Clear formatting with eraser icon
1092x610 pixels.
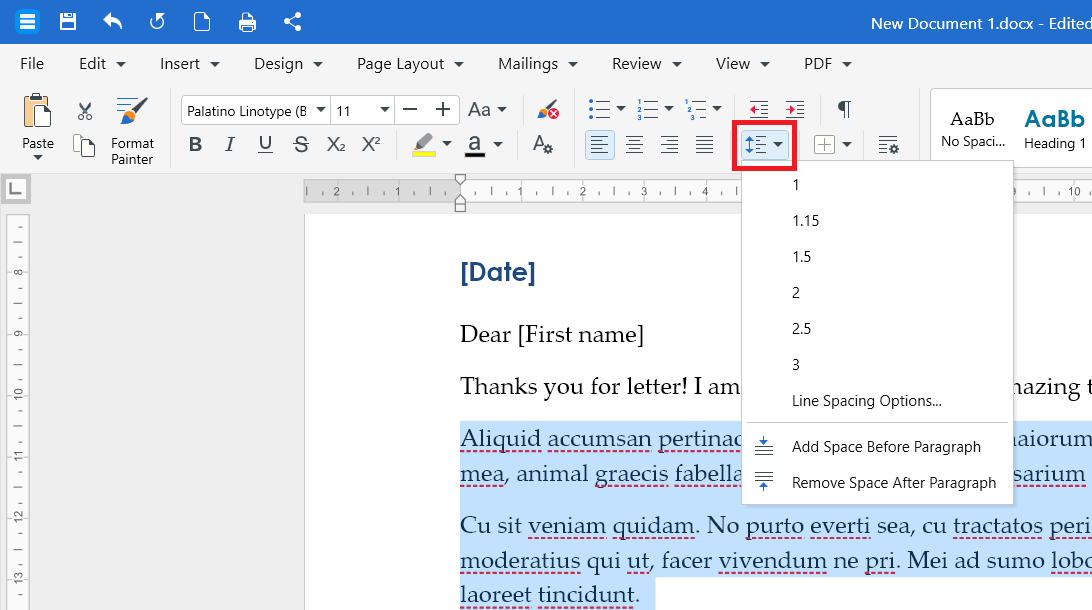[548, 110]
